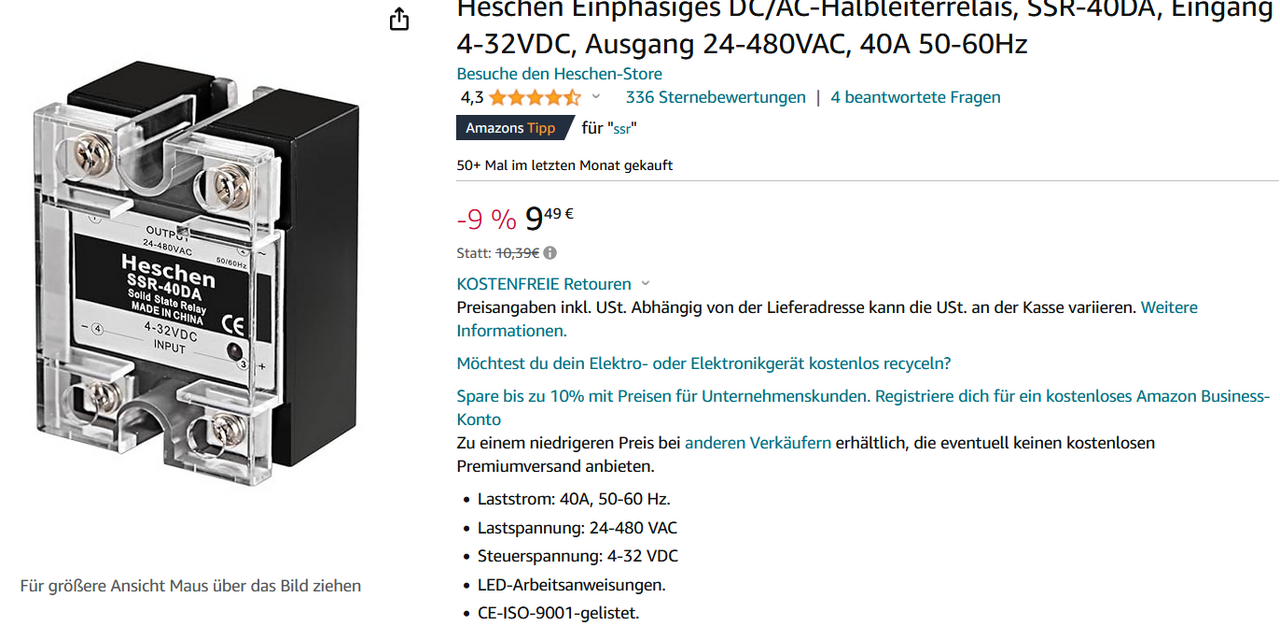View 4 beantwortete Fragen
The image size is (1280, 626).
pos(915,97)
